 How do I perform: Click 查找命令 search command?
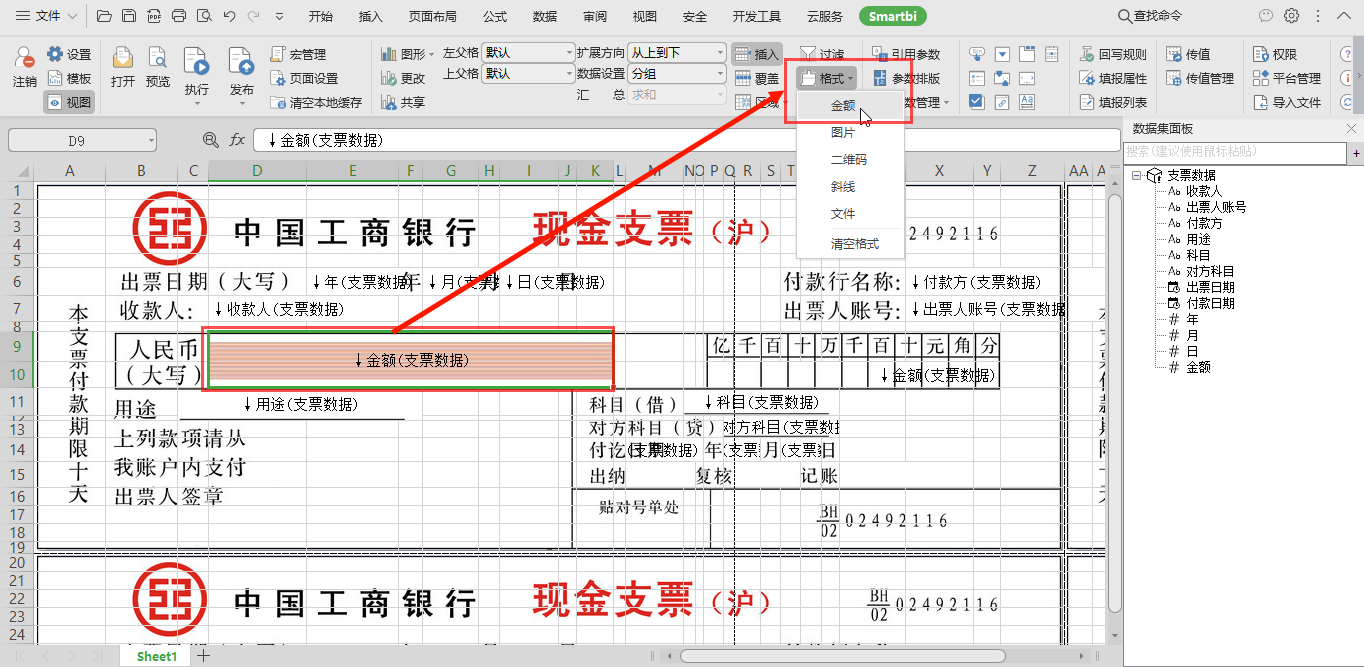coord(1150,16)
